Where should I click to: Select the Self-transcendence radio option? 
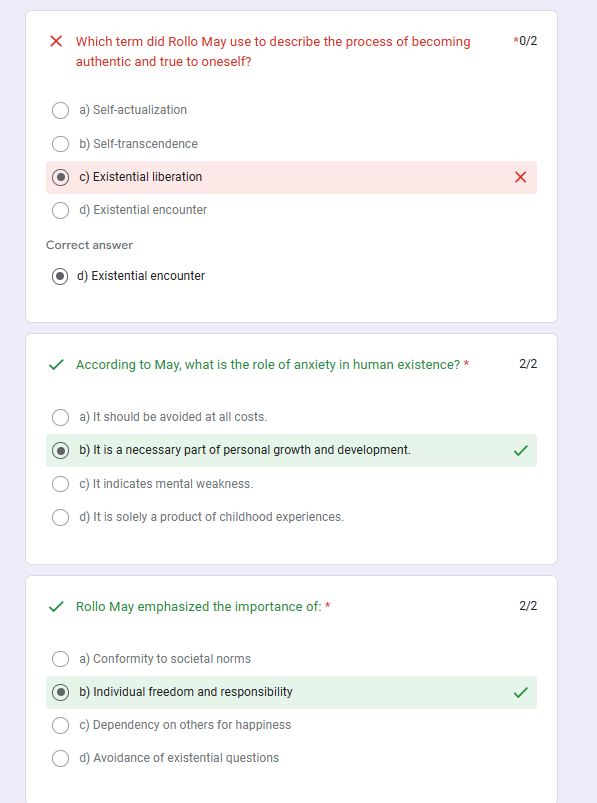[60, 144]
